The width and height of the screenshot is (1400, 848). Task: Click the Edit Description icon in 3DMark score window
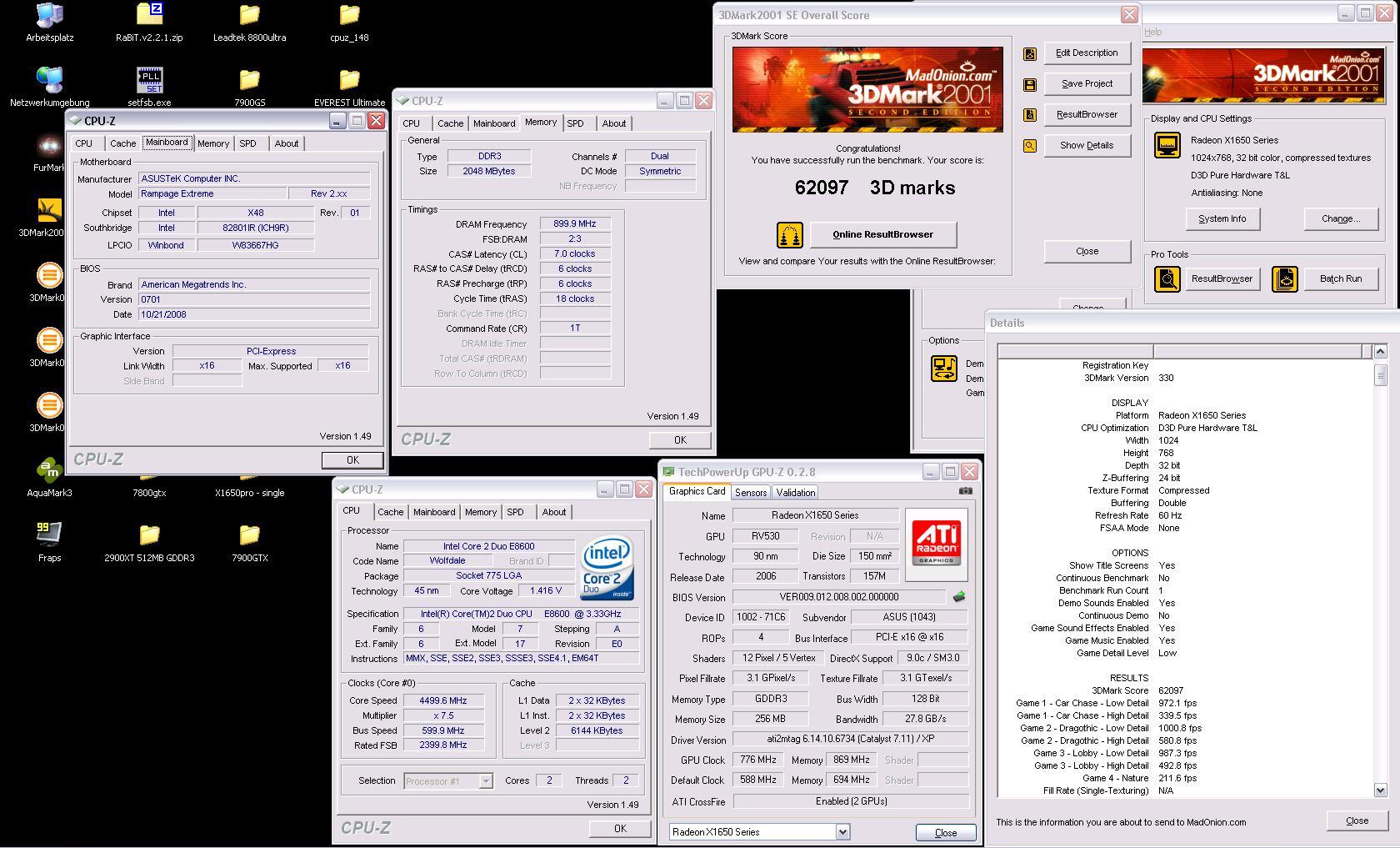point(1030,54)
